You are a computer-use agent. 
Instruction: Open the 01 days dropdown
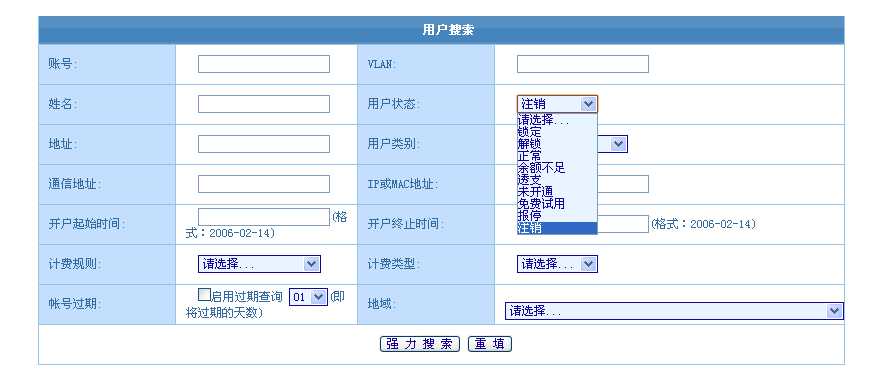pyautogui.click(x=308, y=297)
